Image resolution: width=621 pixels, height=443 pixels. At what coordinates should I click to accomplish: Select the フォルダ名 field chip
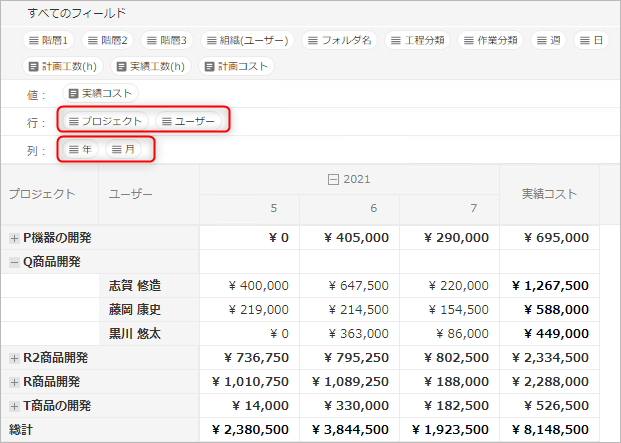(x=339, y=40)
